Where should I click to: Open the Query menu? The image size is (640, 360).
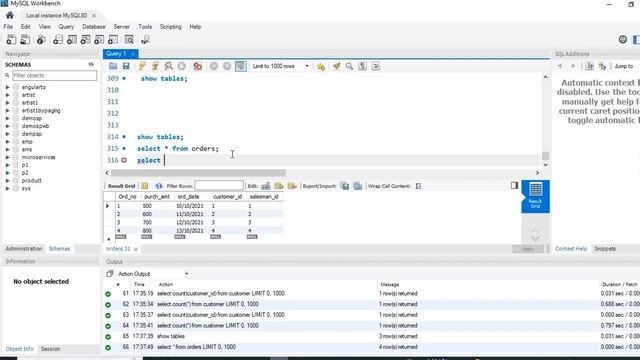66,27
